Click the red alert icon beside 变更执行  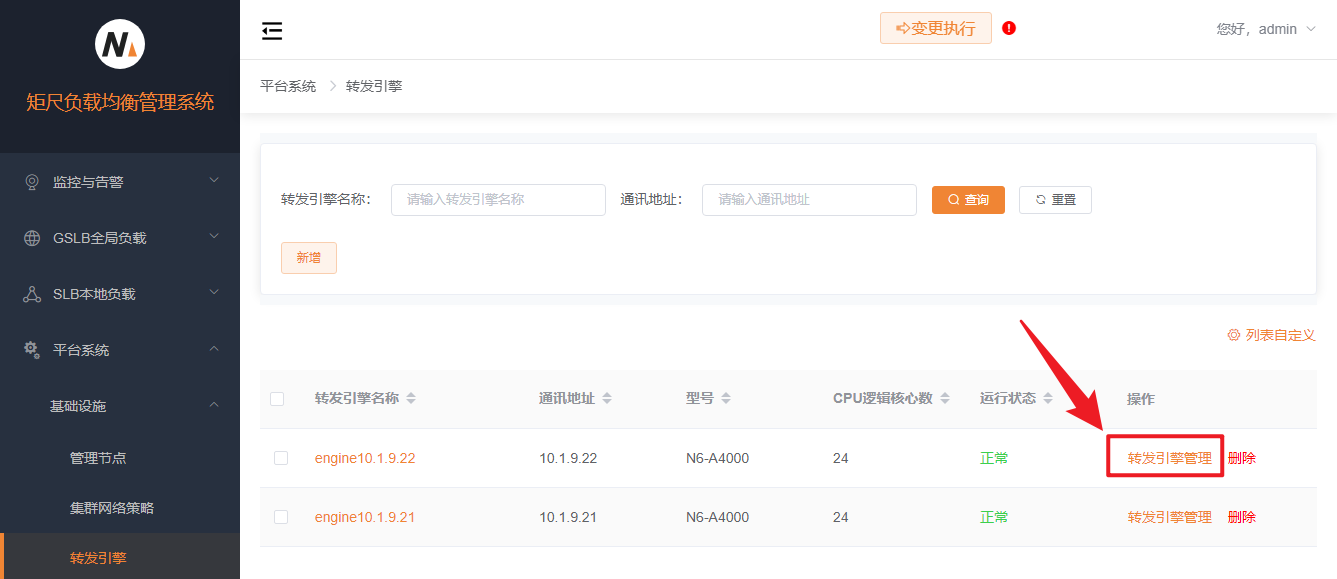(1008, 28)
